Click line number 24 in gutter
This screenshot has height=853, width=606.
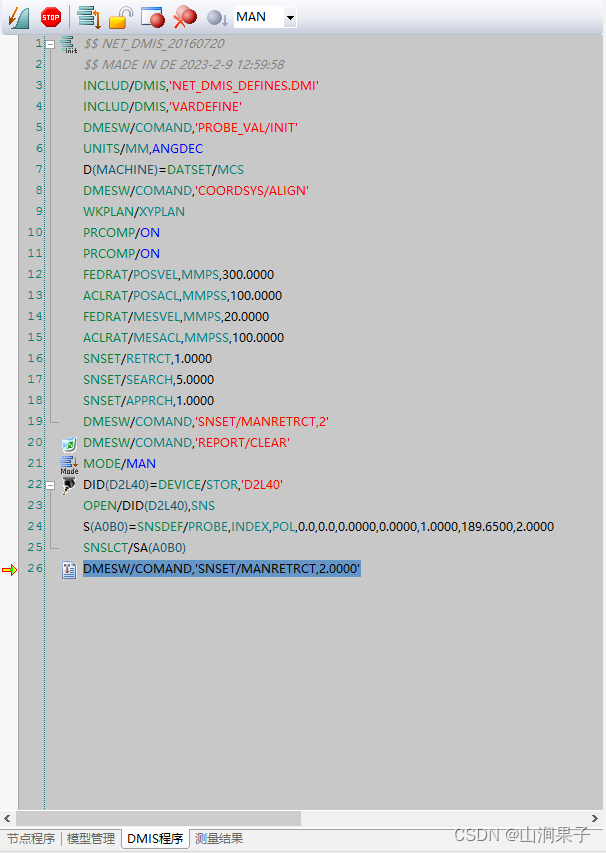(35, 527)
